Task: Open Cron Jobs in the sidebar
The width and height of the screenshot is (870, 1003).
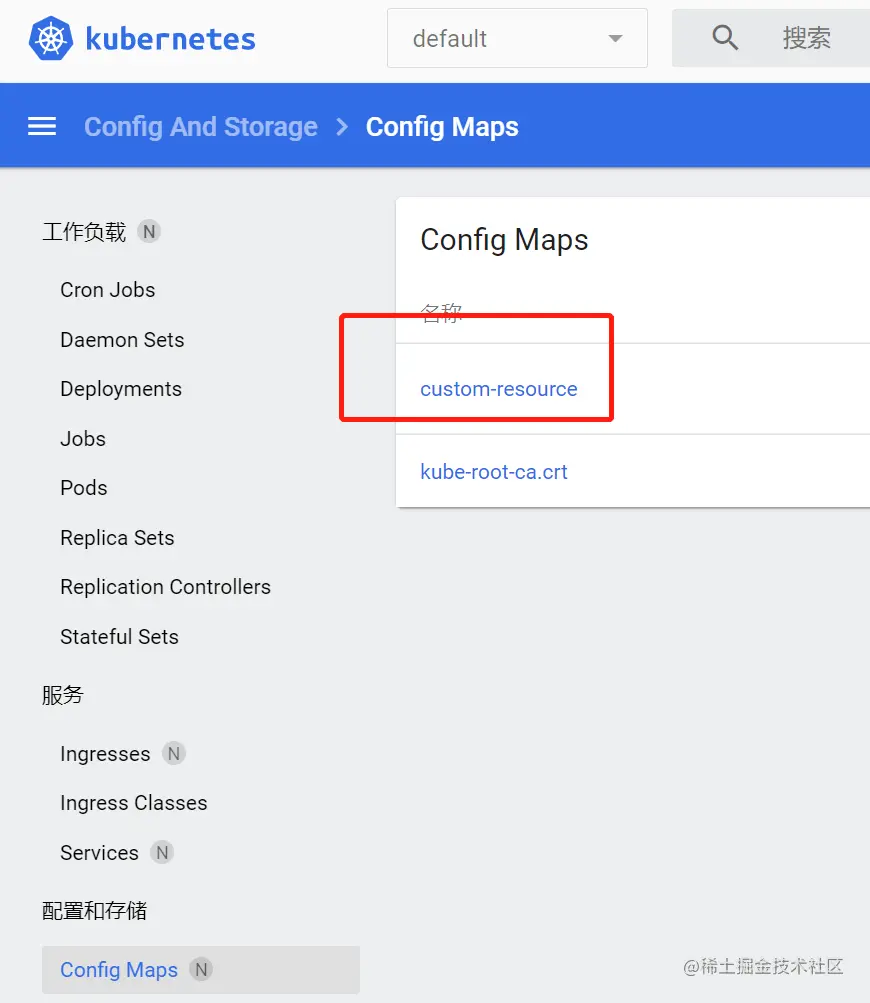Action: coord(107,290)
